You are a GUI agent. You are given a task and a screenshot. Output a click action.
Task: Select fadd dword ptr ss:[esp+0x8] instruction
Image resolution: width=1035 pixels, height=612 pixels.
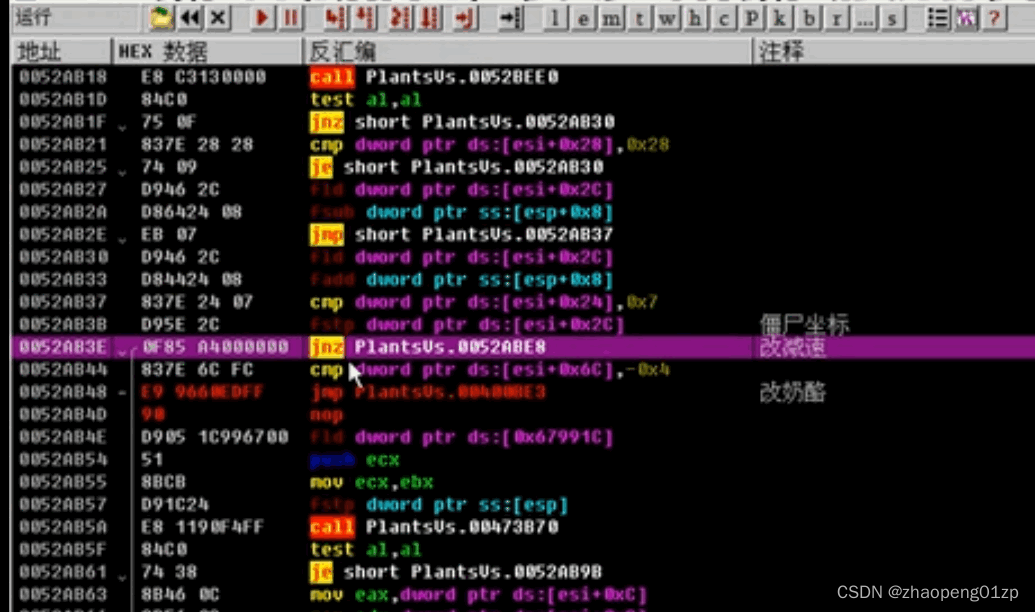pyautogui.click(x=461, y=279)
